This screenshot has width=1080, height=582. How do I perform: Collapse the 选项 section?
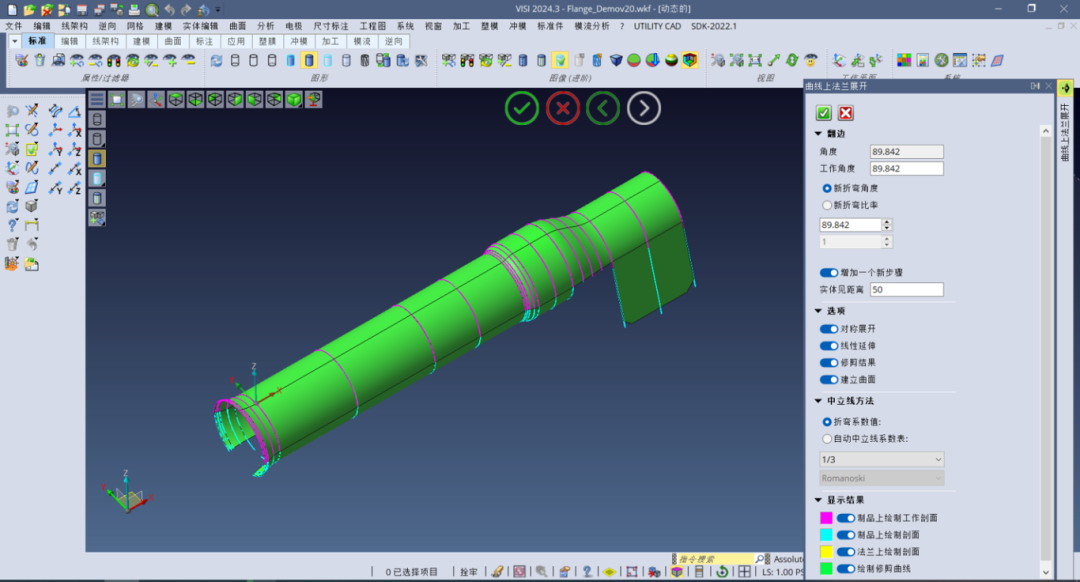coord(818,311)
